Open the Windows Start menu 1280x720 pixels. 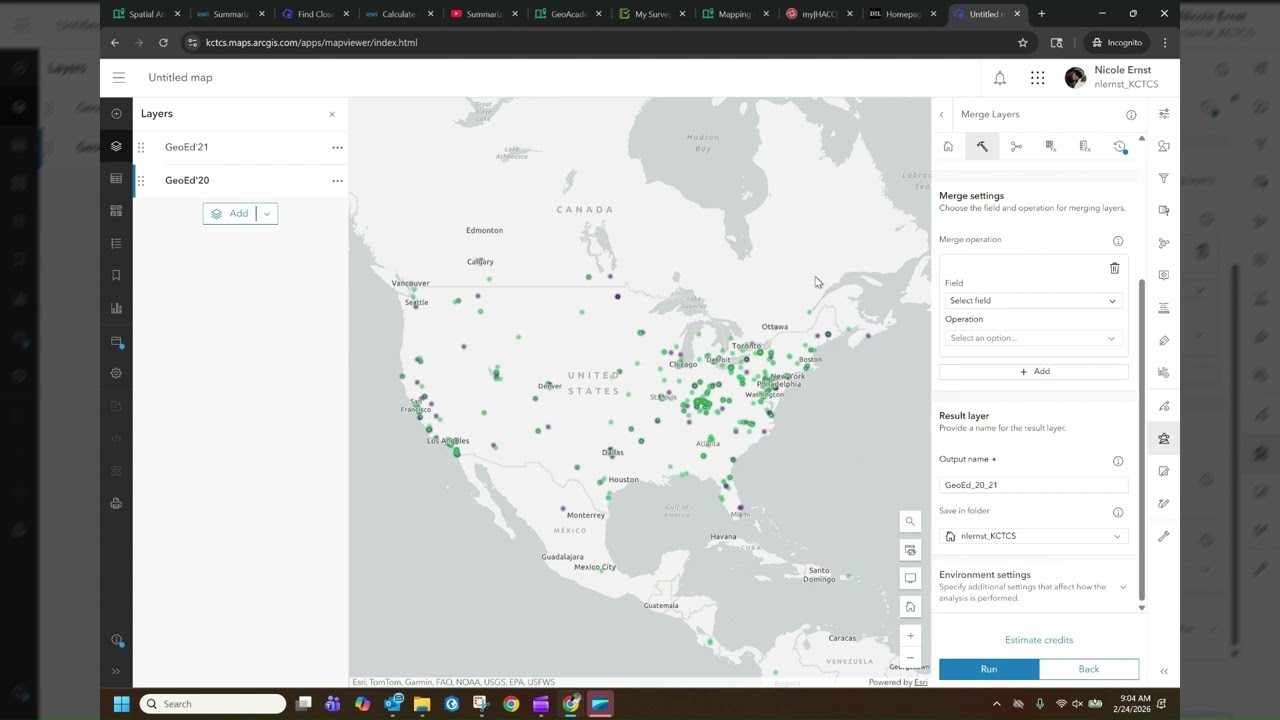[122, 704]
